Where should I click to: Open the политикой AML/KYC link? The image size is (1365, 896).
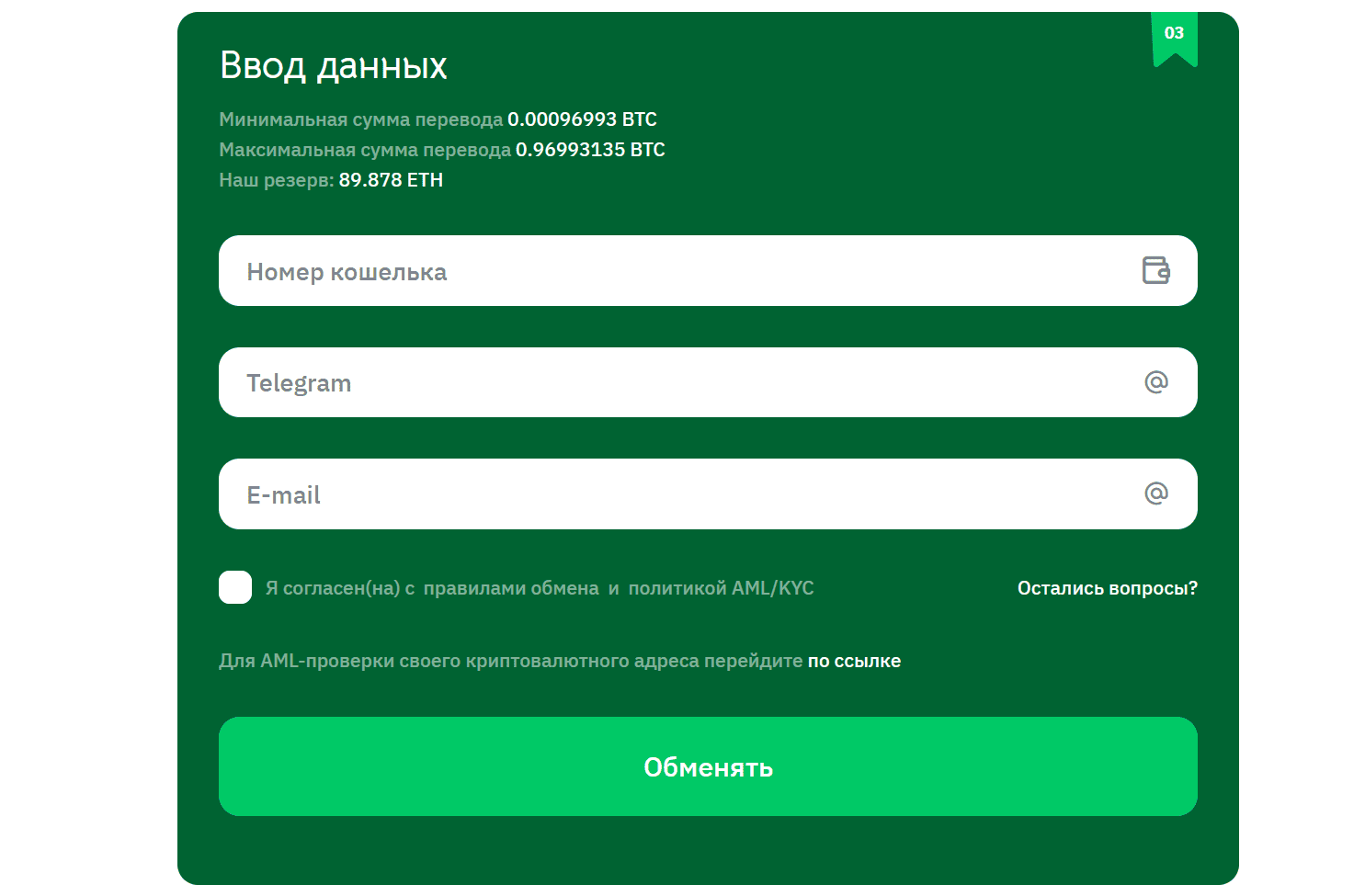click(721, 588)
